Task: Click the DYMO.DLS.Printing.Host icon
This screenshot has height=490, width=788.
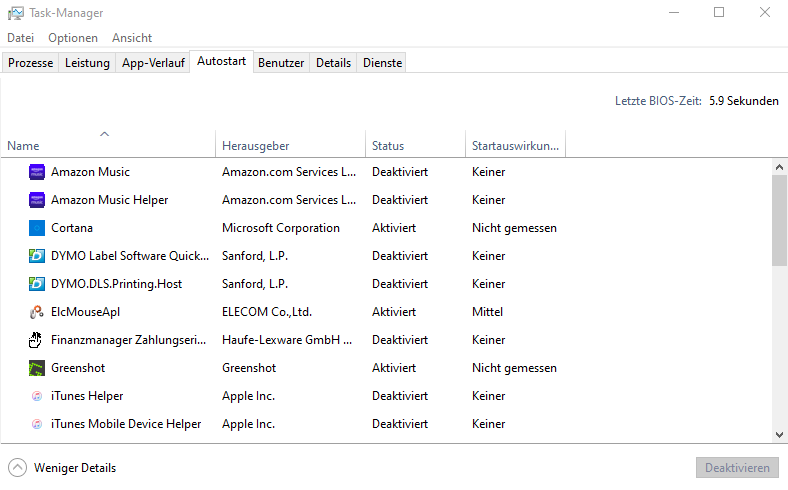Action: pyautogui.click(x=37, y=284)
